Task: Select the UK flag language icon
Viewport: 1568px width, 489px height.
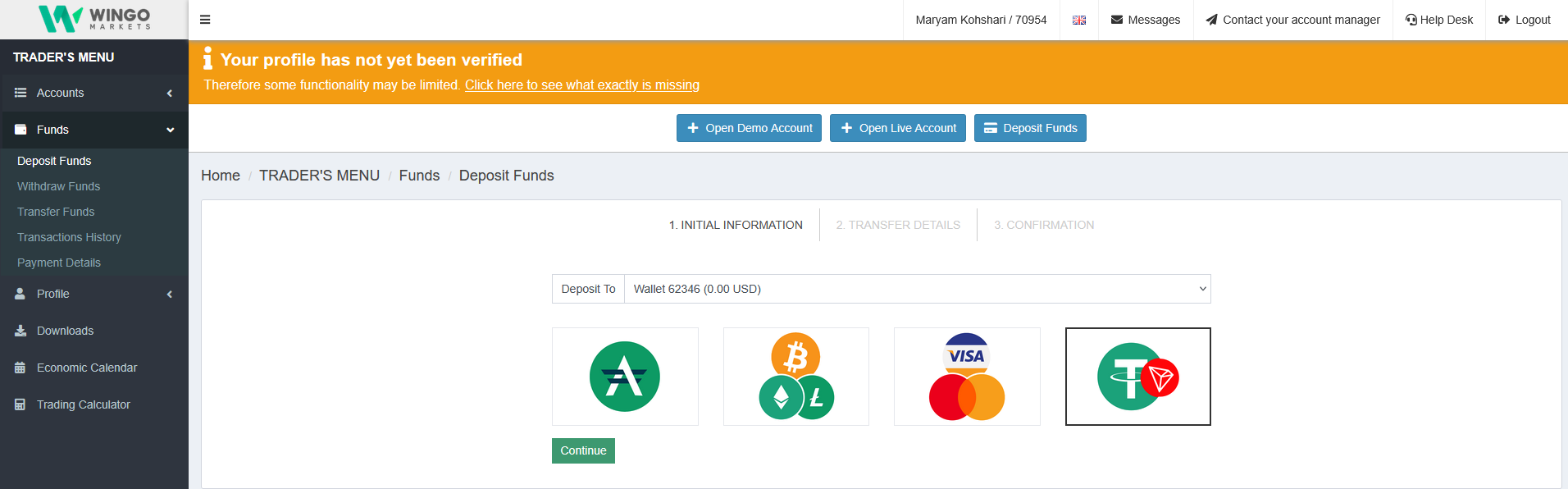Action: [x=1079, y=20]
